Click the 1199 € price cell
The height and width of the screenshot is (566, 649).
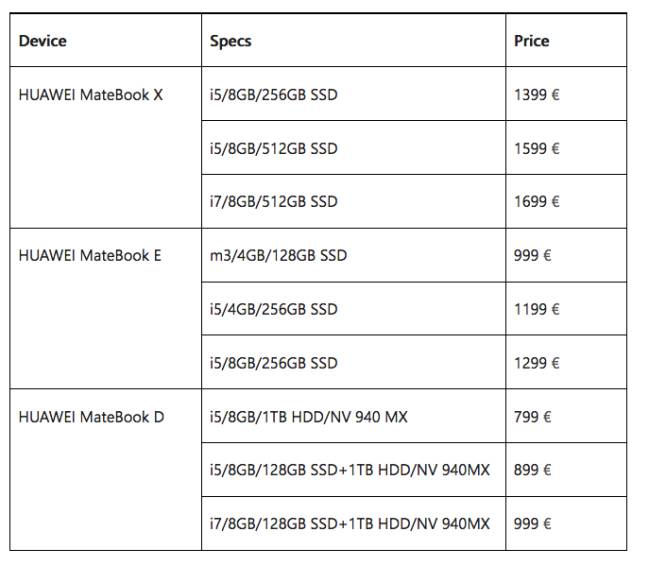tap(537, 309)
